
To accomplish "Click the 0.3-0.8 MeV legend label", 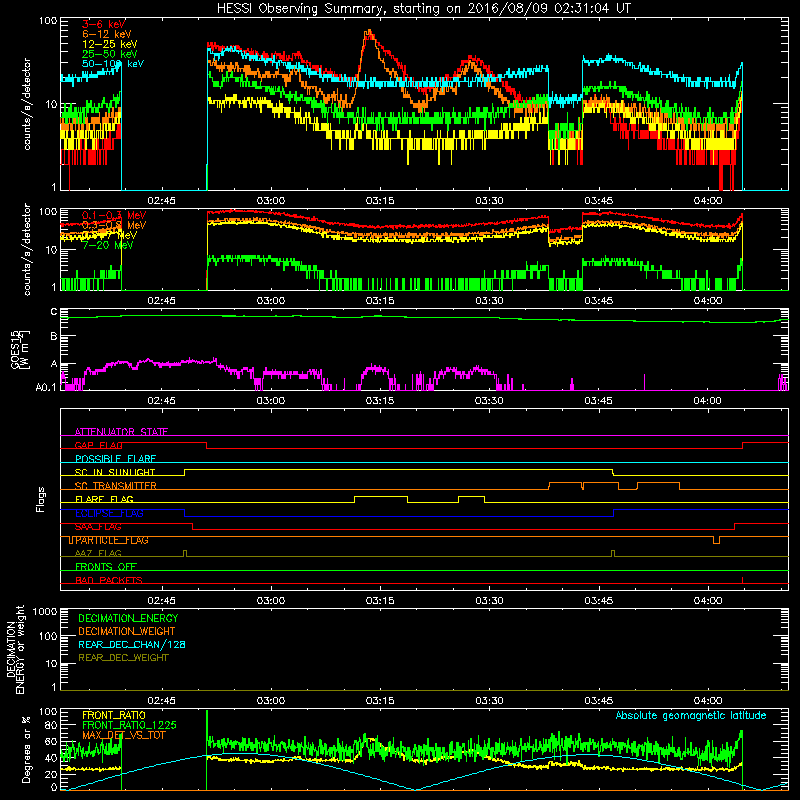I will coord(114,225).
